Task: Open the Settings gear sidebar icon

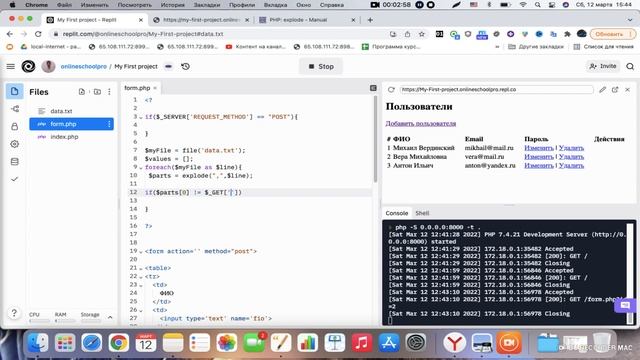Action: pyautogui.click(x=15, y=144)
